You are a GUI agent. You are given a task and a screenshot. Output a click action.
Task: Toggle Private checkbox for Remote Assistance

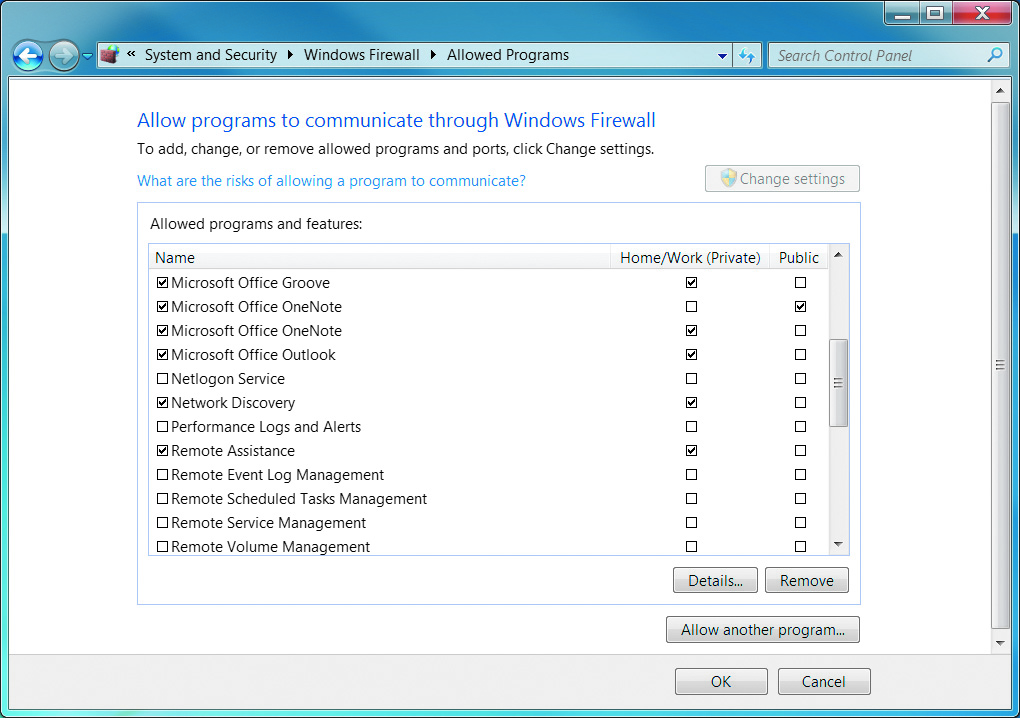(x=691, y=451)
